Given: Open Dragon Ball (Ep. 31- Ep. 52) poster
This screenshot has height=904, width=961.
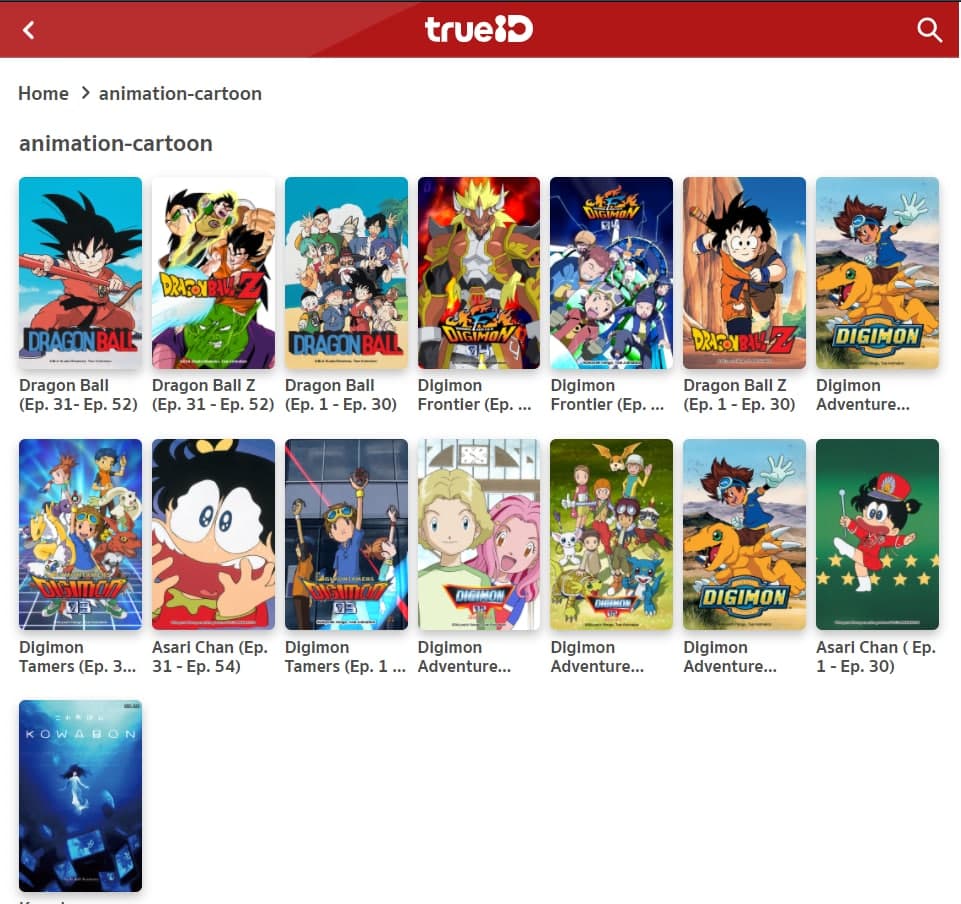Looking at the screenshot, I should 80,273.
